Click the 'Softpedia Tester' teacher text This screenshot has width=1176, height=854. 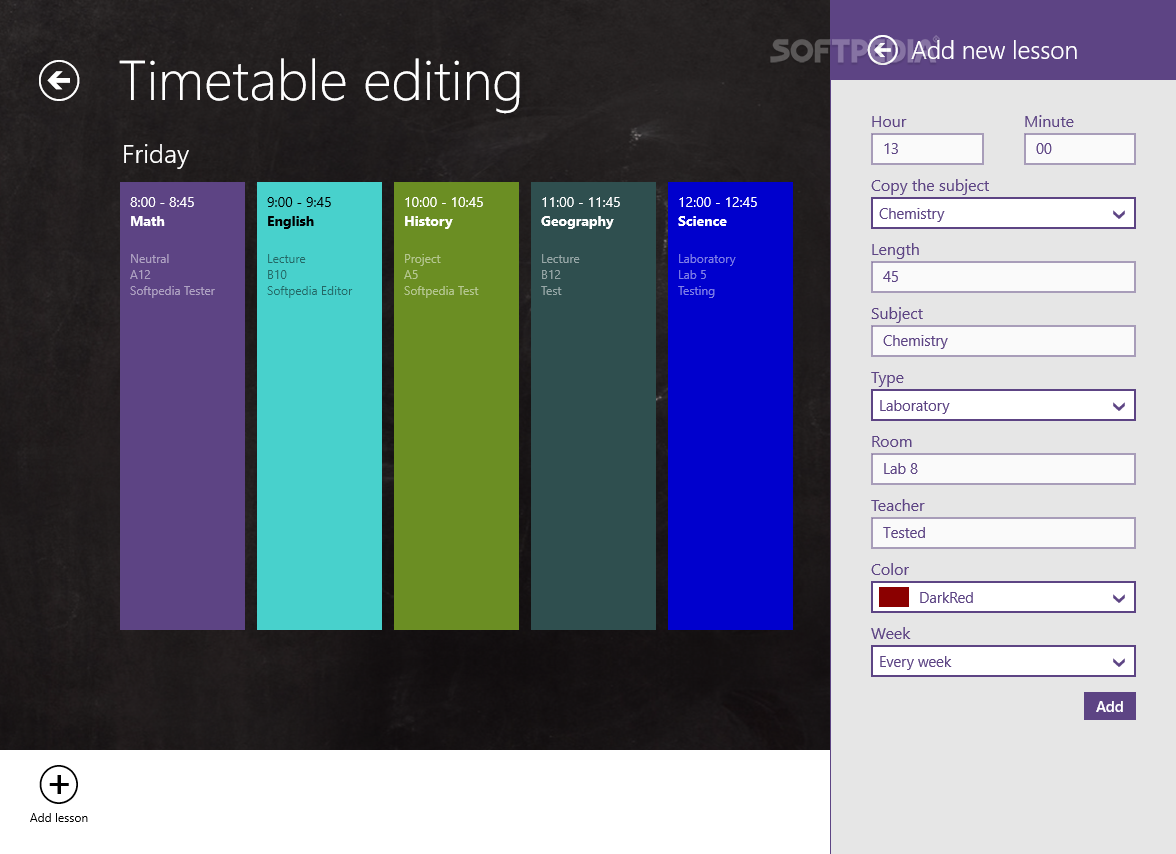[x=172, y=291]
